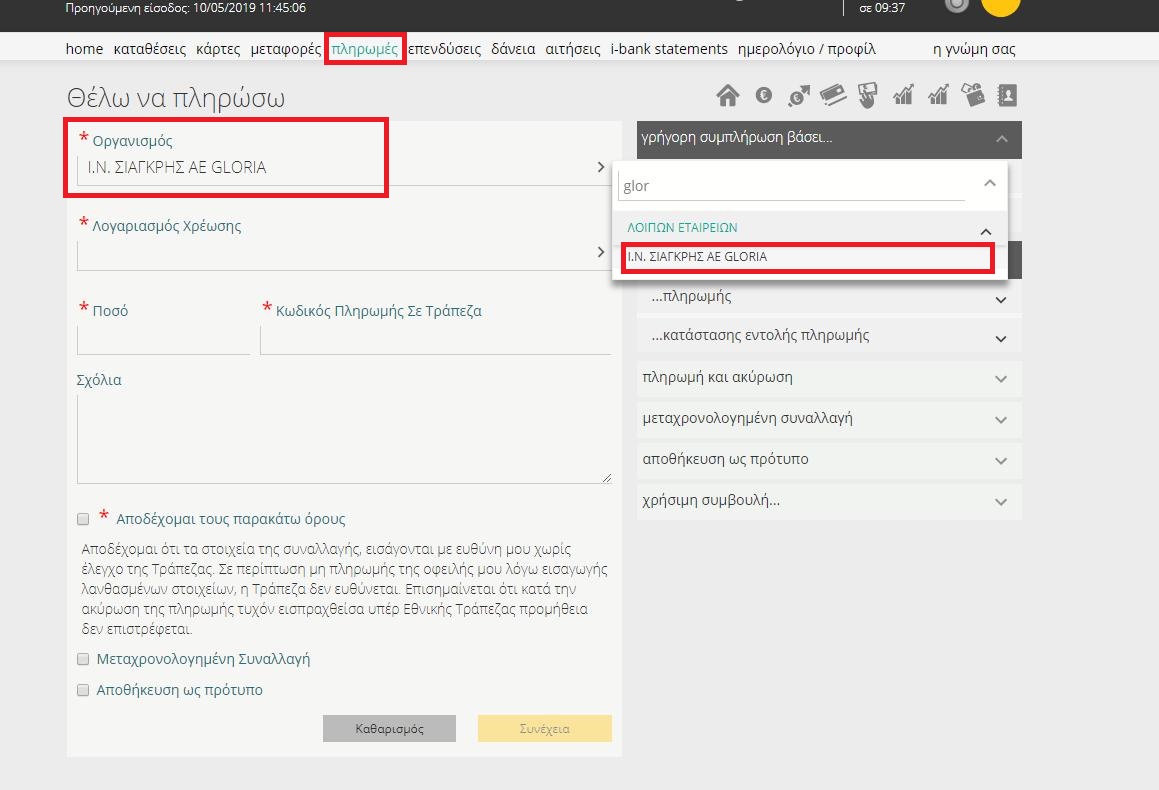Click the home icon in shortcut bar
The height and width of the screenshot is (790, 1159).
[x=728, y=96]
